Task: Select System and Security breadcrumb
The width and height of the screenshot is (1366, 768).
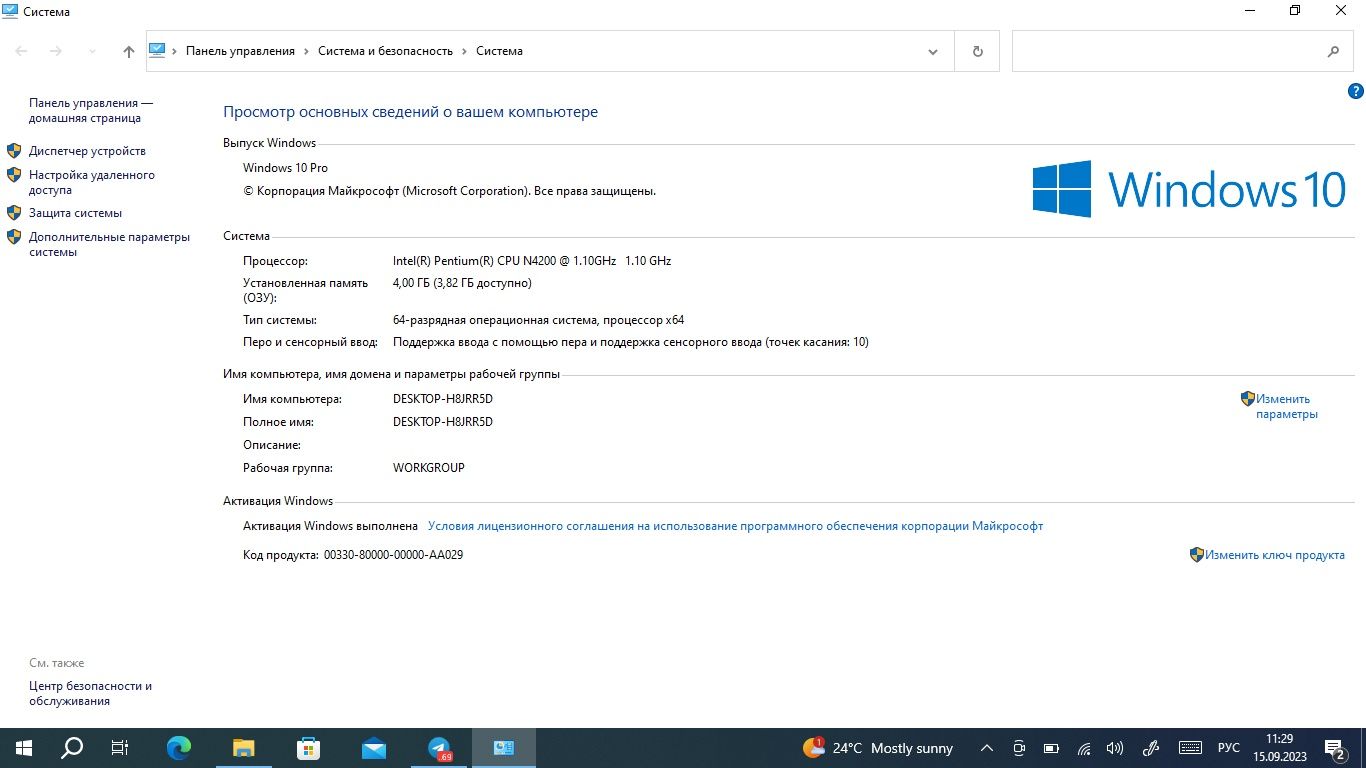Action: click(385, 51)
